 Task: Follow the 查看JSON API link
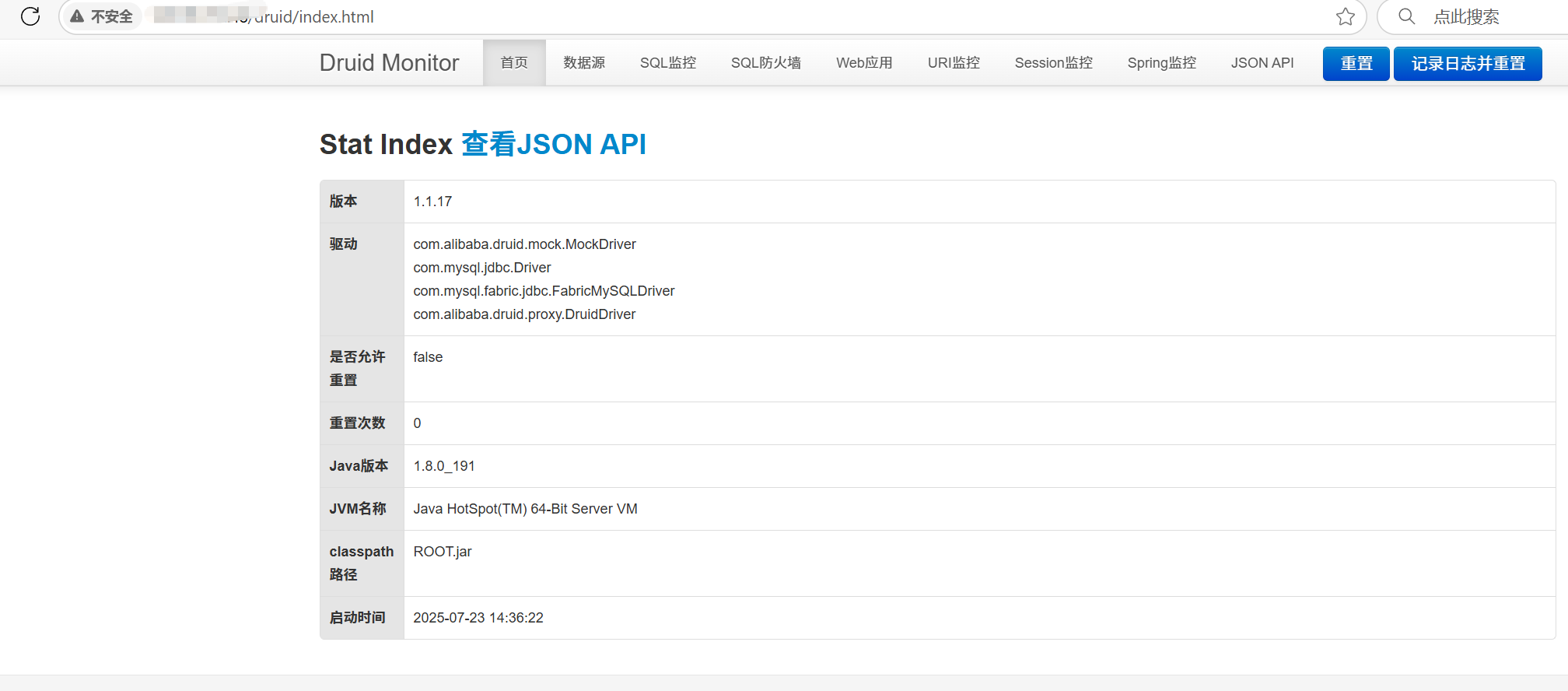point(554,144)
